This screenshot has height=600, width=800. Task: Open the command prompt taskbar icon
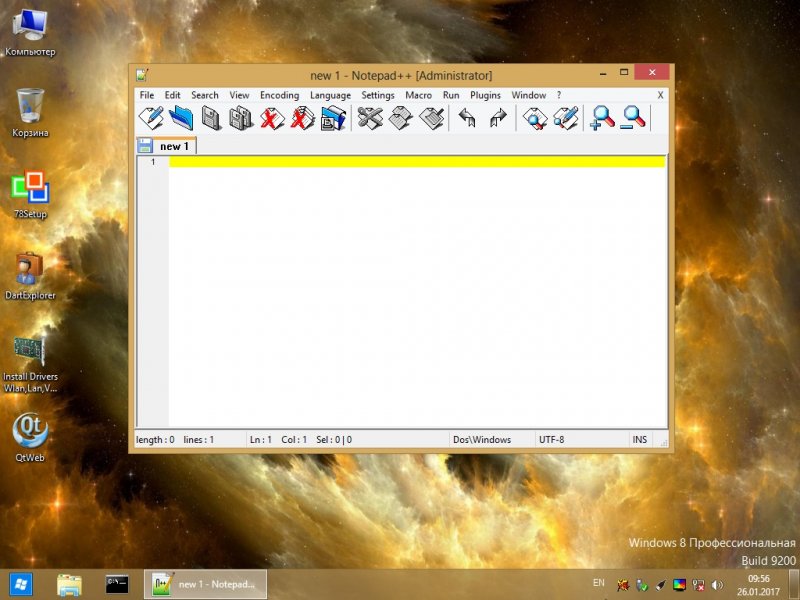coord(117,585)
